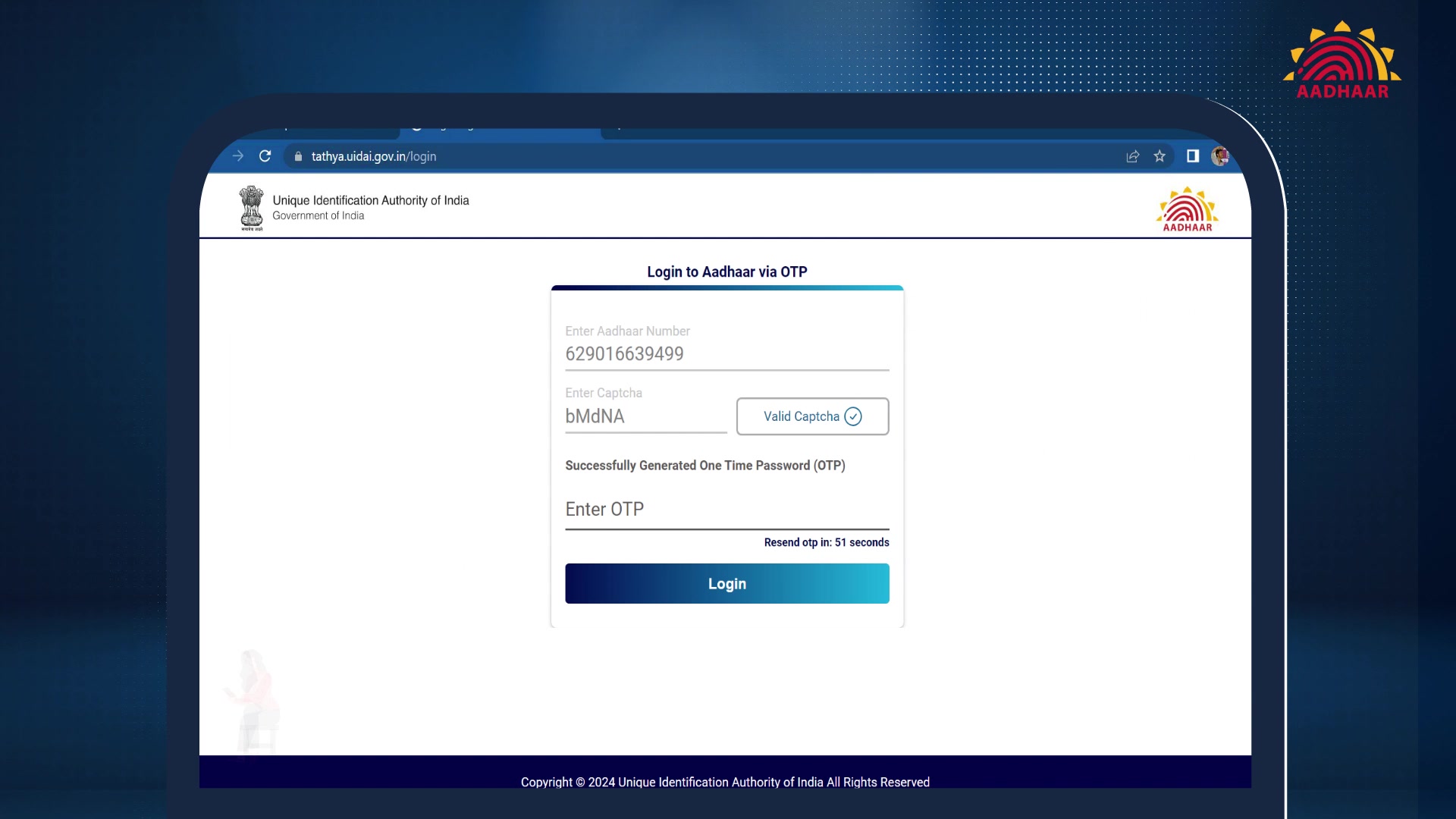Click the Enter Captcha label
Screen dimensions: 1456x819
point(604,393)
